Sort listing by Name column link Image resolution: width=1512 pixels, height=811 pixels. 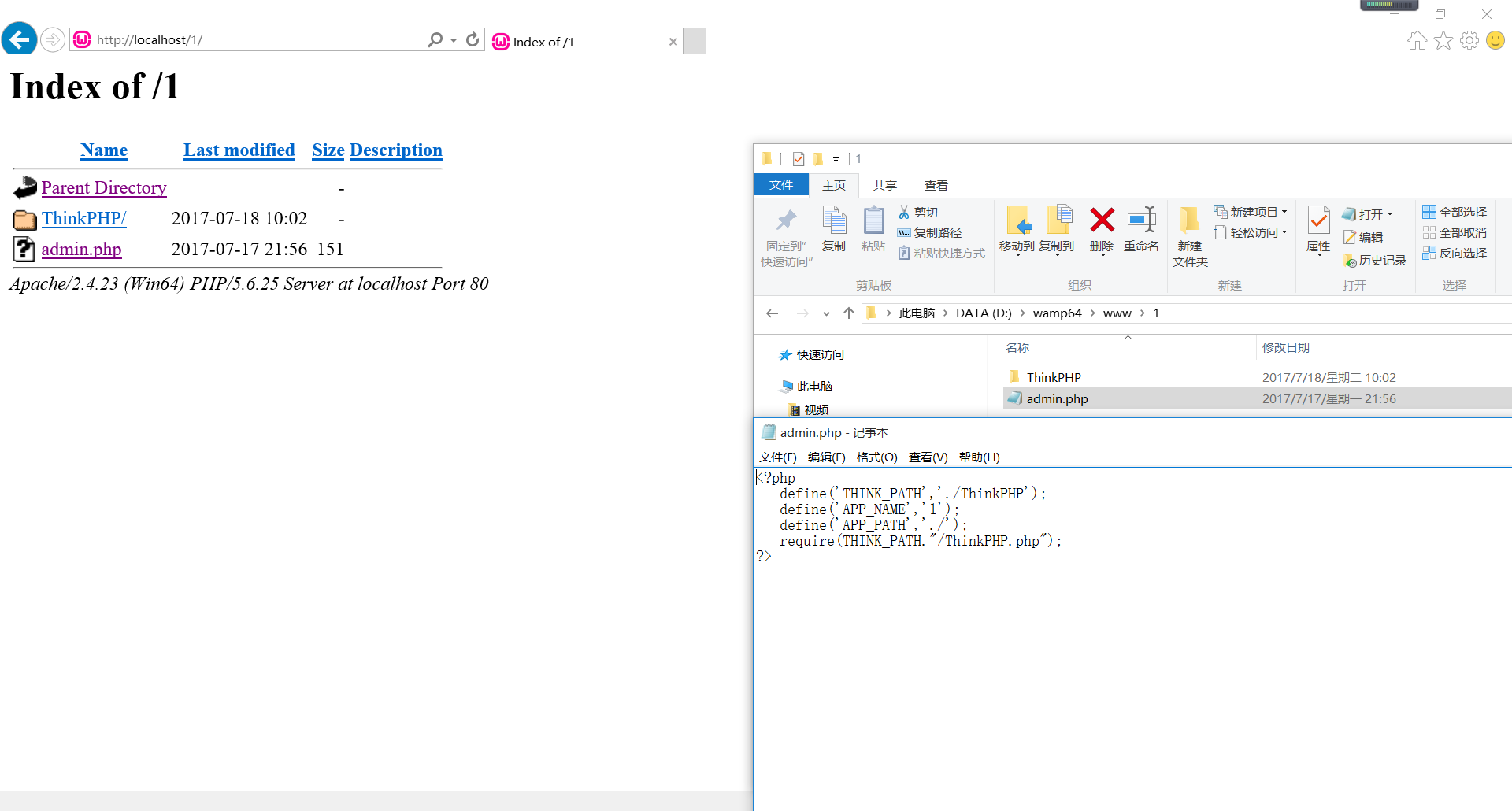104,150
